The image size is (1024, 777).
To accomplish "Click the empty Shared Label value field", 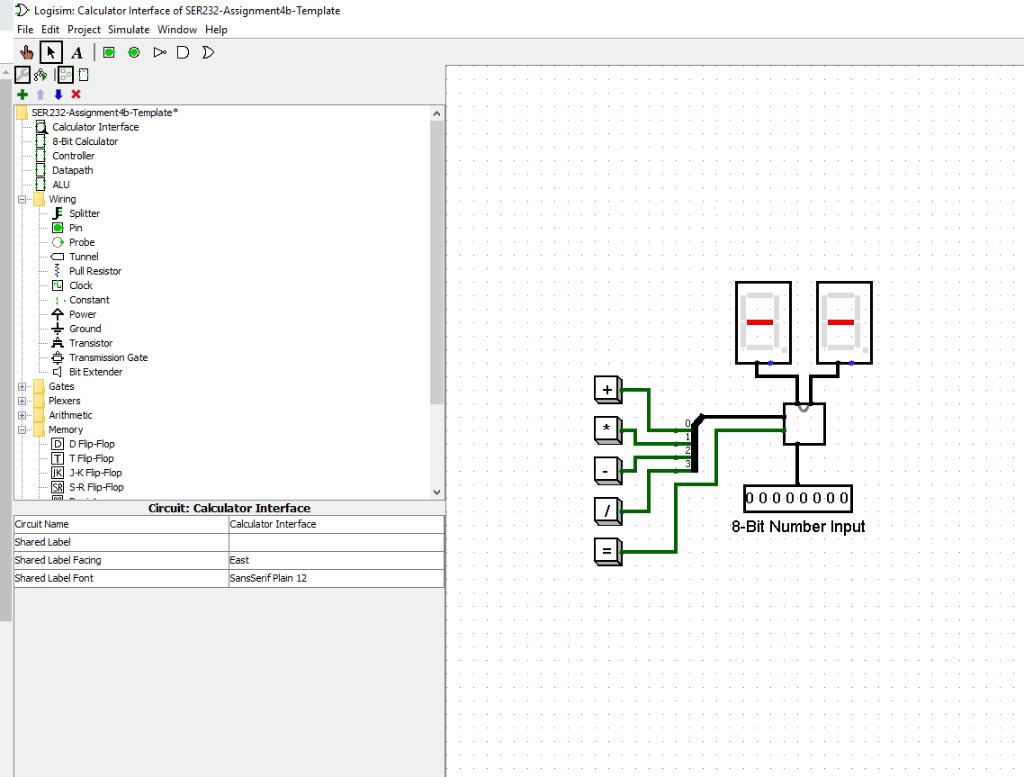I will (x=336, y=542).
